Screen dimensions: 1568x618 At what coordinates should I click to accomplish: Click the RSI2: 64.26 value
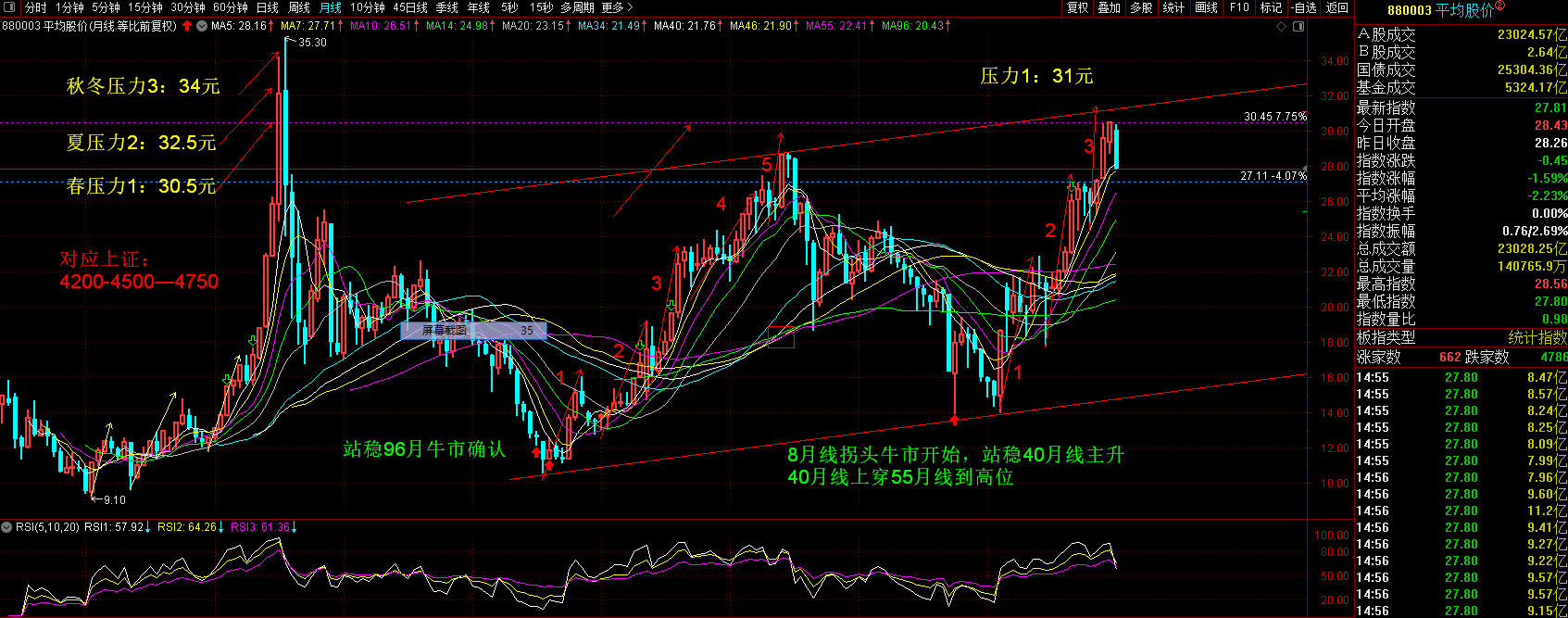186,527
